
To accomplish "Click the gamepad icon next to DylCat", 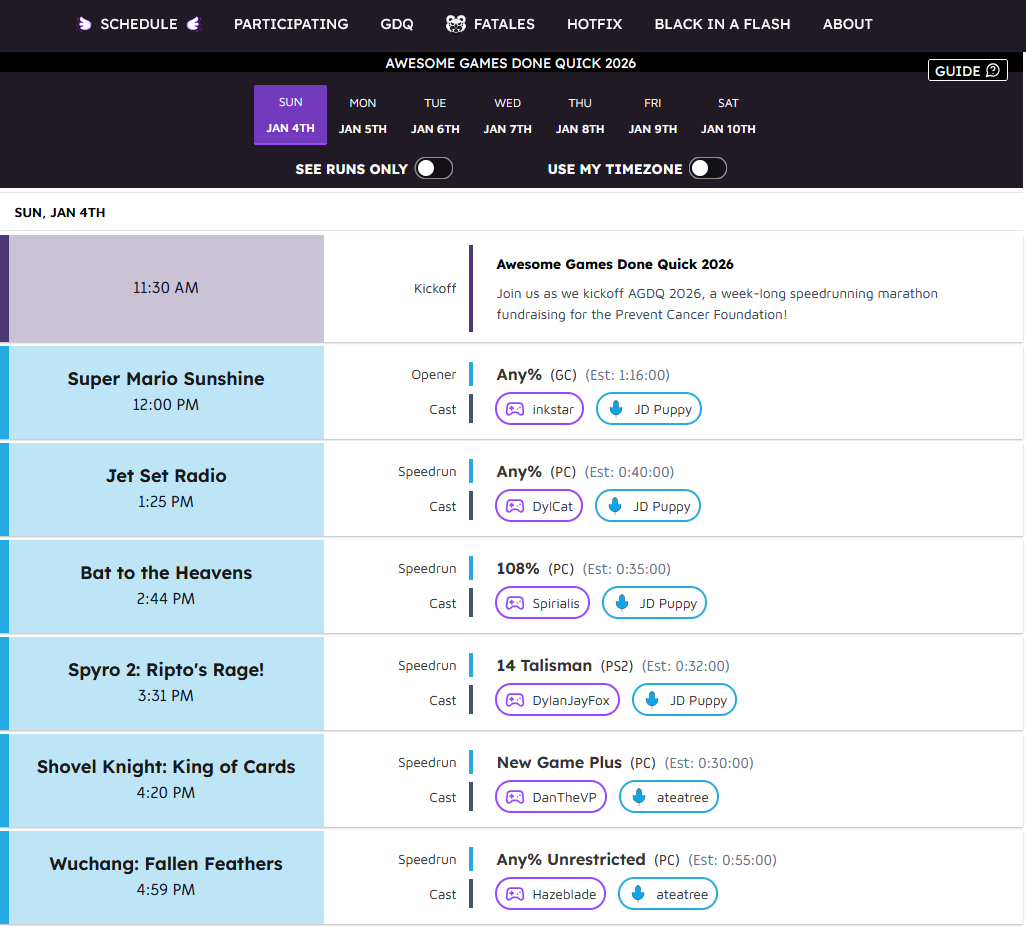I will pos(515,506).
